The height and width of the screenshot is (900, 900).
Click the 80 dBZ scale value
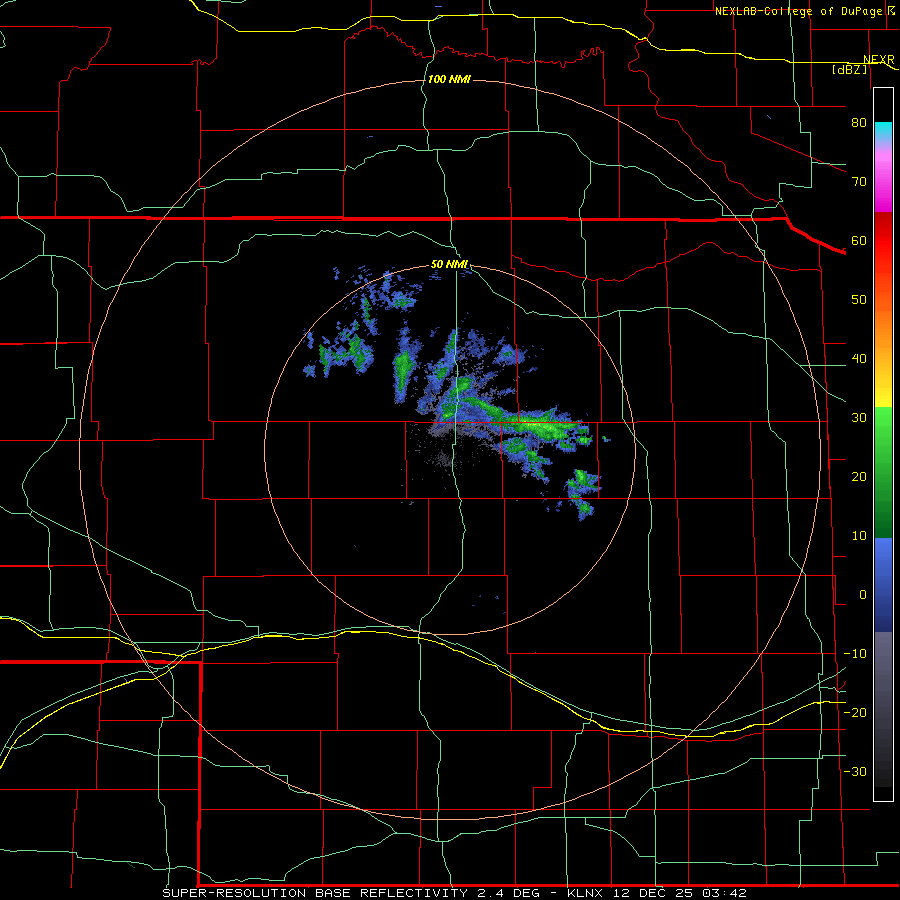coord(859,122)
